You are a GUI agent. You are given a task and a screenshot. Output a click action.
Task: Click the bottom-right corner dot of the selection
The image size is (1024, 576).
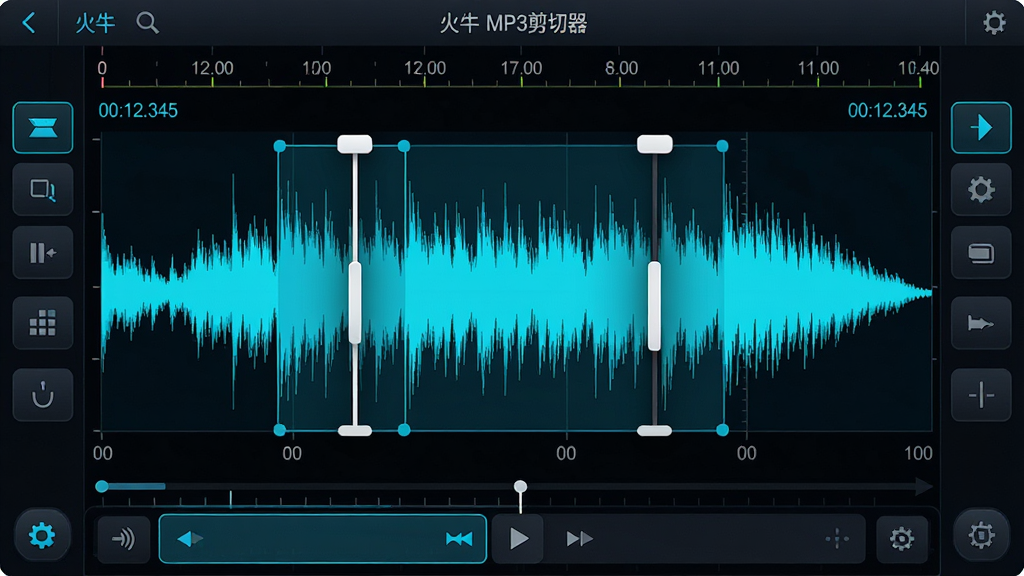click(x=722, y=430)
